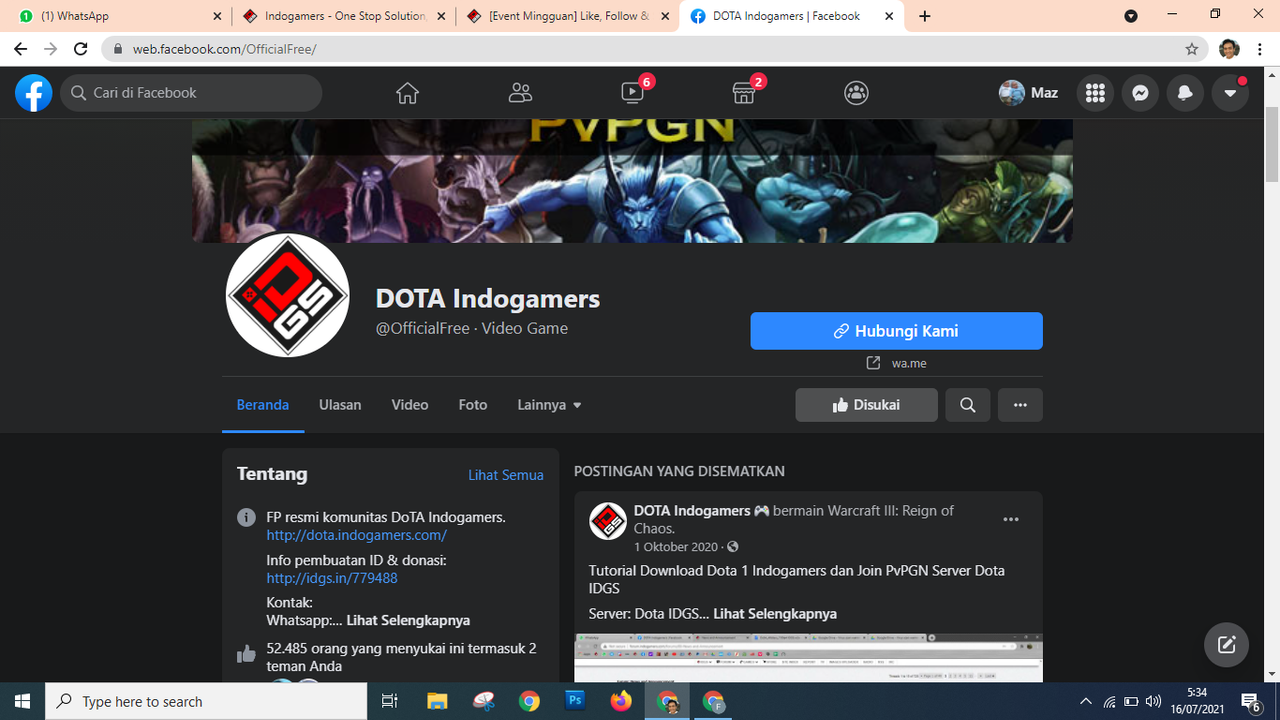Screen dimensions: 1280x720
Task: Open Task View on the taskbar
Action: 390,701
